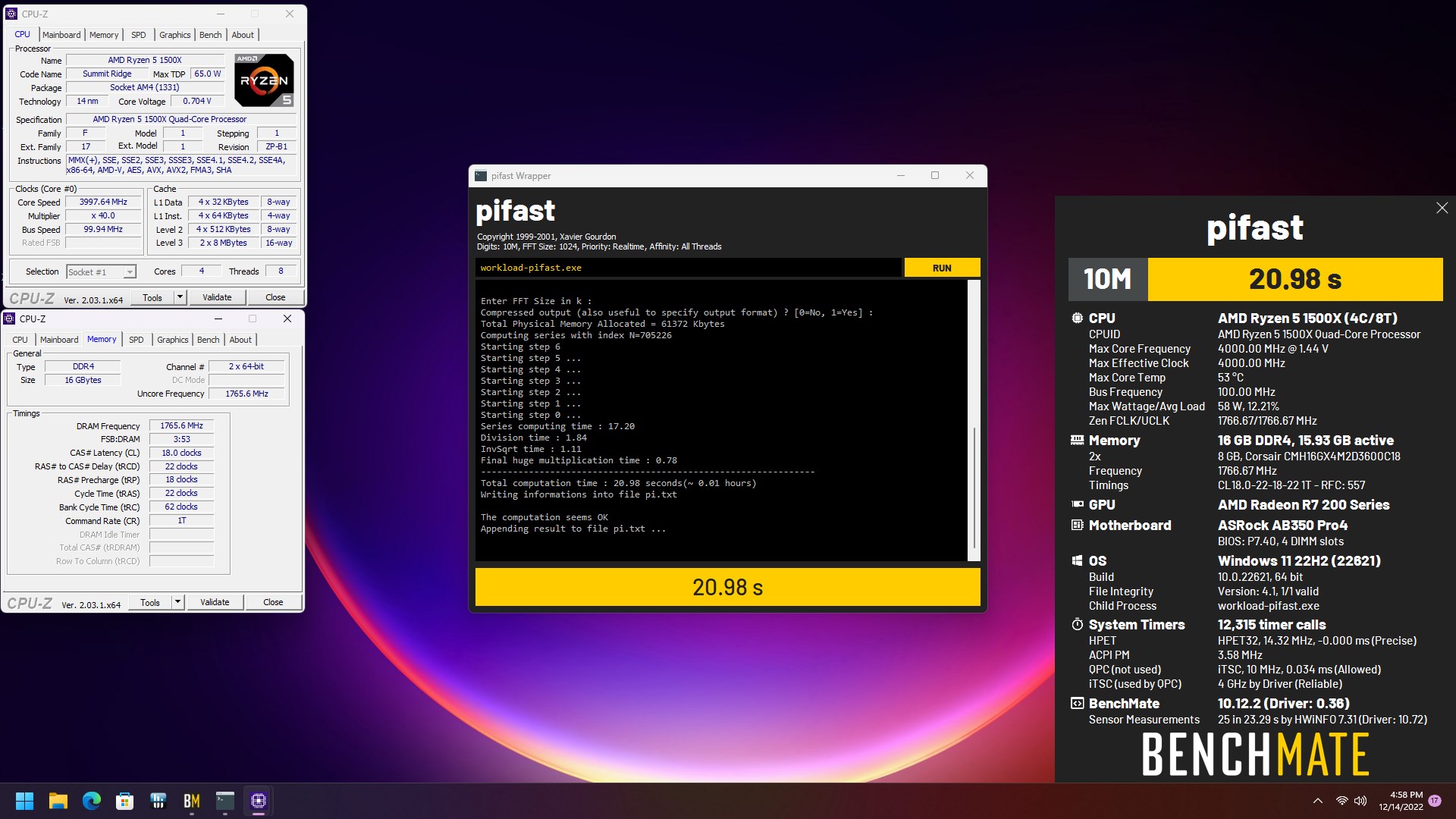
Task: Expand Tools dropdown arrow in top CPU-Z
Action: (180, 297)
